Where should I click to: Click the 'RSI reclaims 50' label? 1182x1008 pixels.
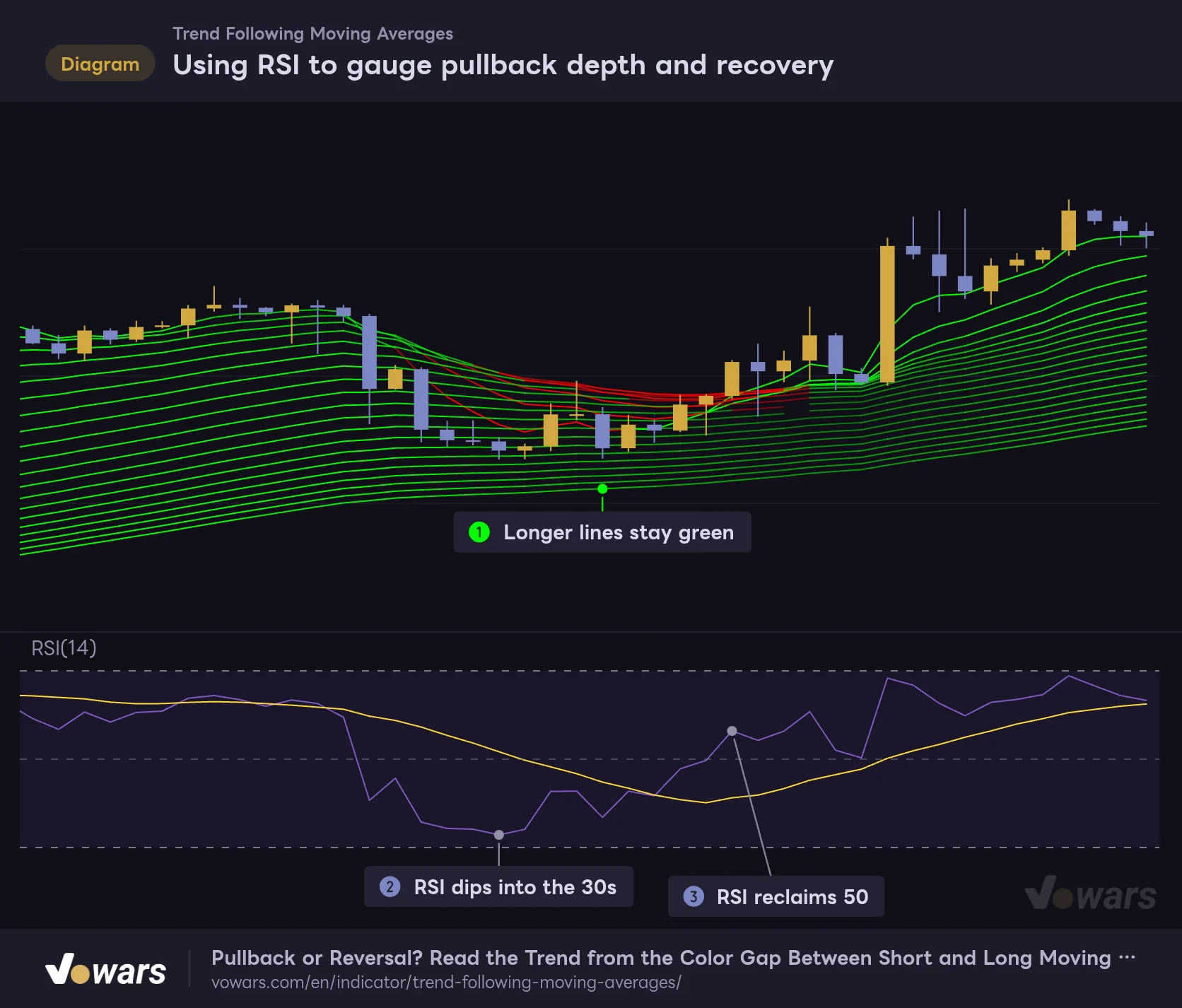(776, 896)
